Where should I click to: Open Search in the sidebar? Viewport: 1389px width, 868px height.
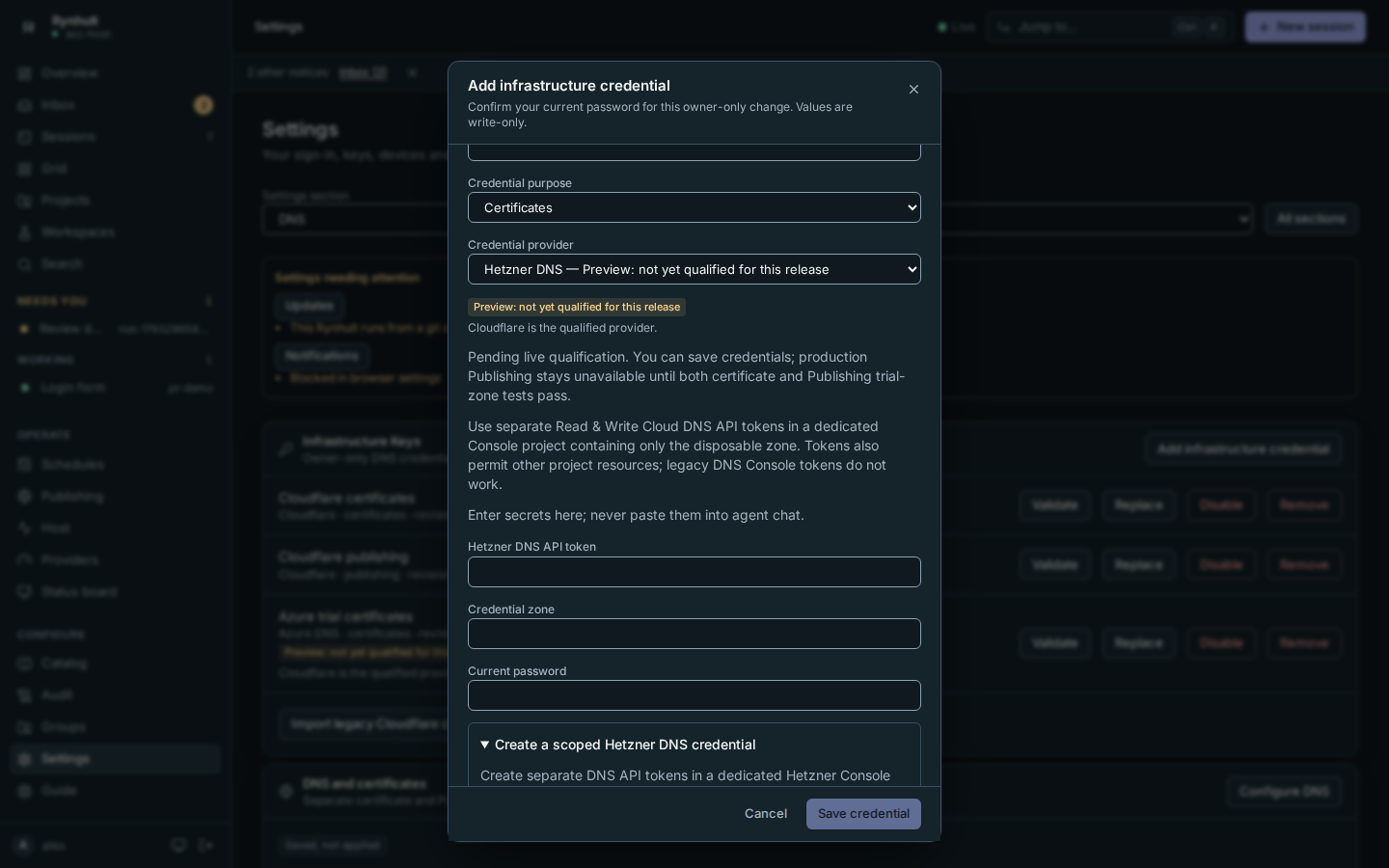[116, 264]
